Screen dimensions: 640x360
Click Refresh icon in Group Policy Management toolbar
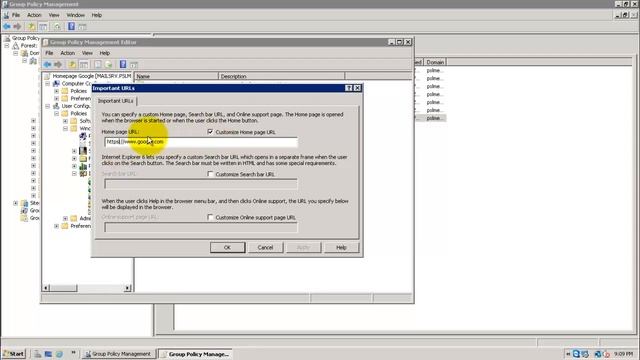(x=57, y=27)
